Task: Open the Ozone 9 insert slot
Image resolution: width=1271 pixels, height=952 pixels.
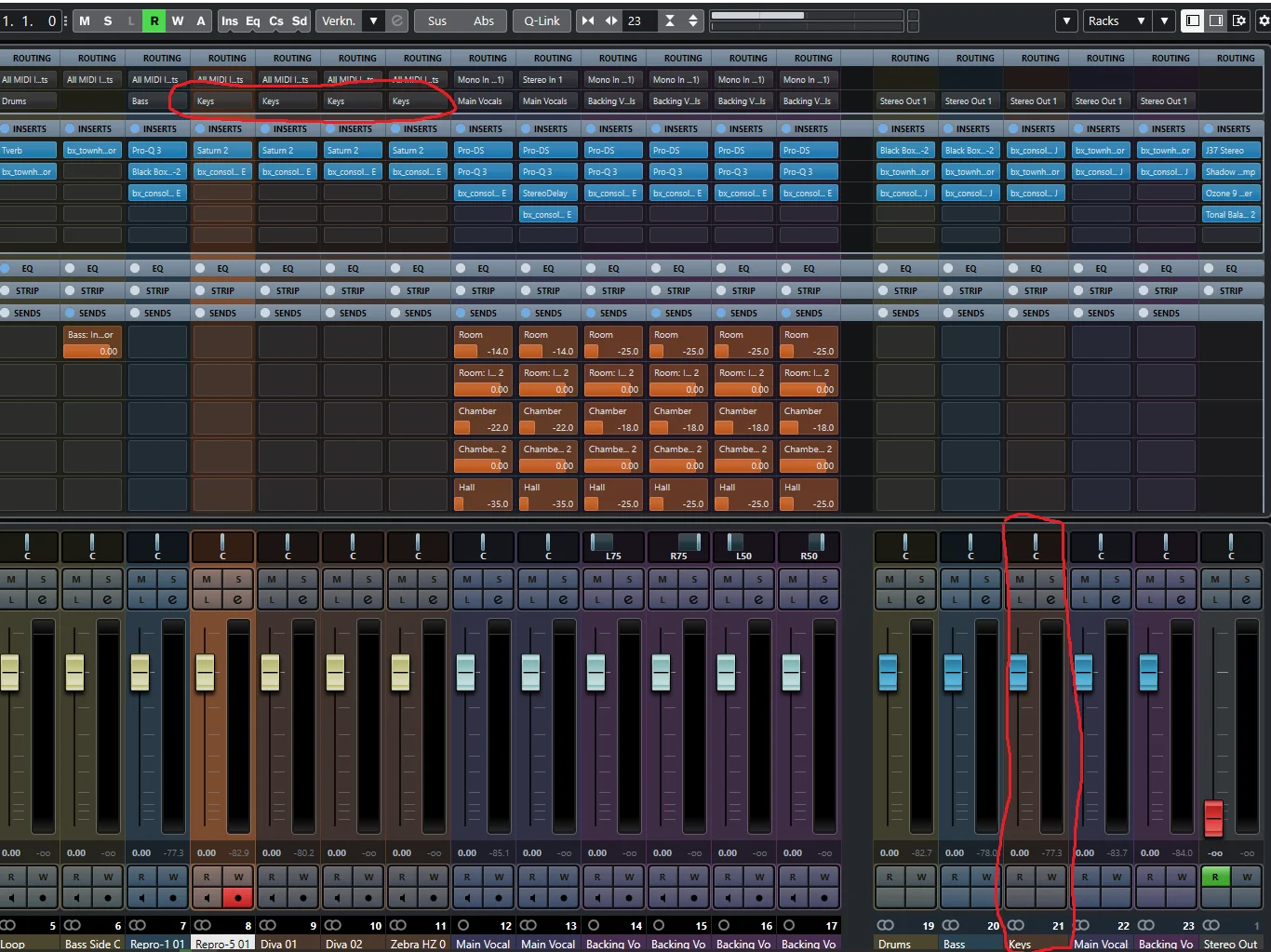Action: (x=1231, y=194)
